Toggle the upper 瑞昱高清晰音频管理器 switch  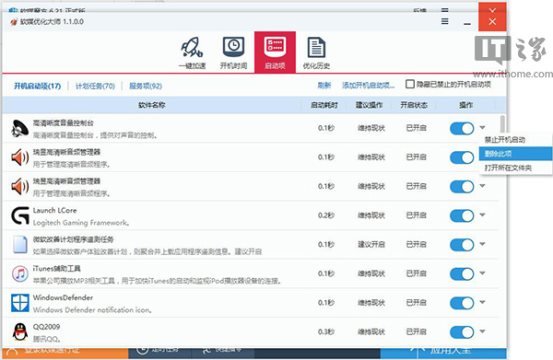click(462, 157)
